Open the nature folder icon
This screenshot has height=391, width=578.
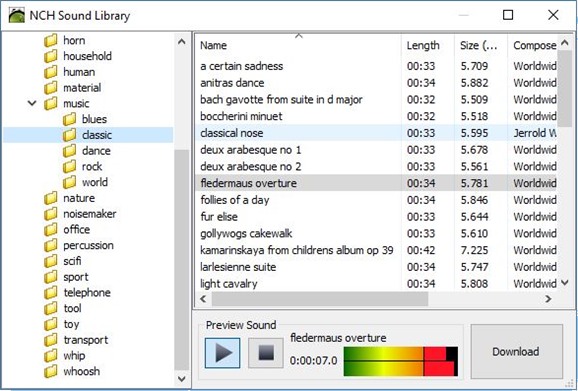click(51, 198)
